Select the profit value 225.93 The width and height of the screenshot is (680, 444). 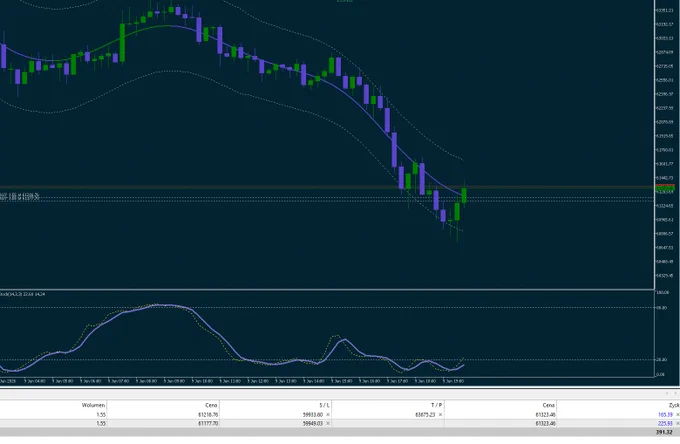pyautogui.click(x=665, y=424)
